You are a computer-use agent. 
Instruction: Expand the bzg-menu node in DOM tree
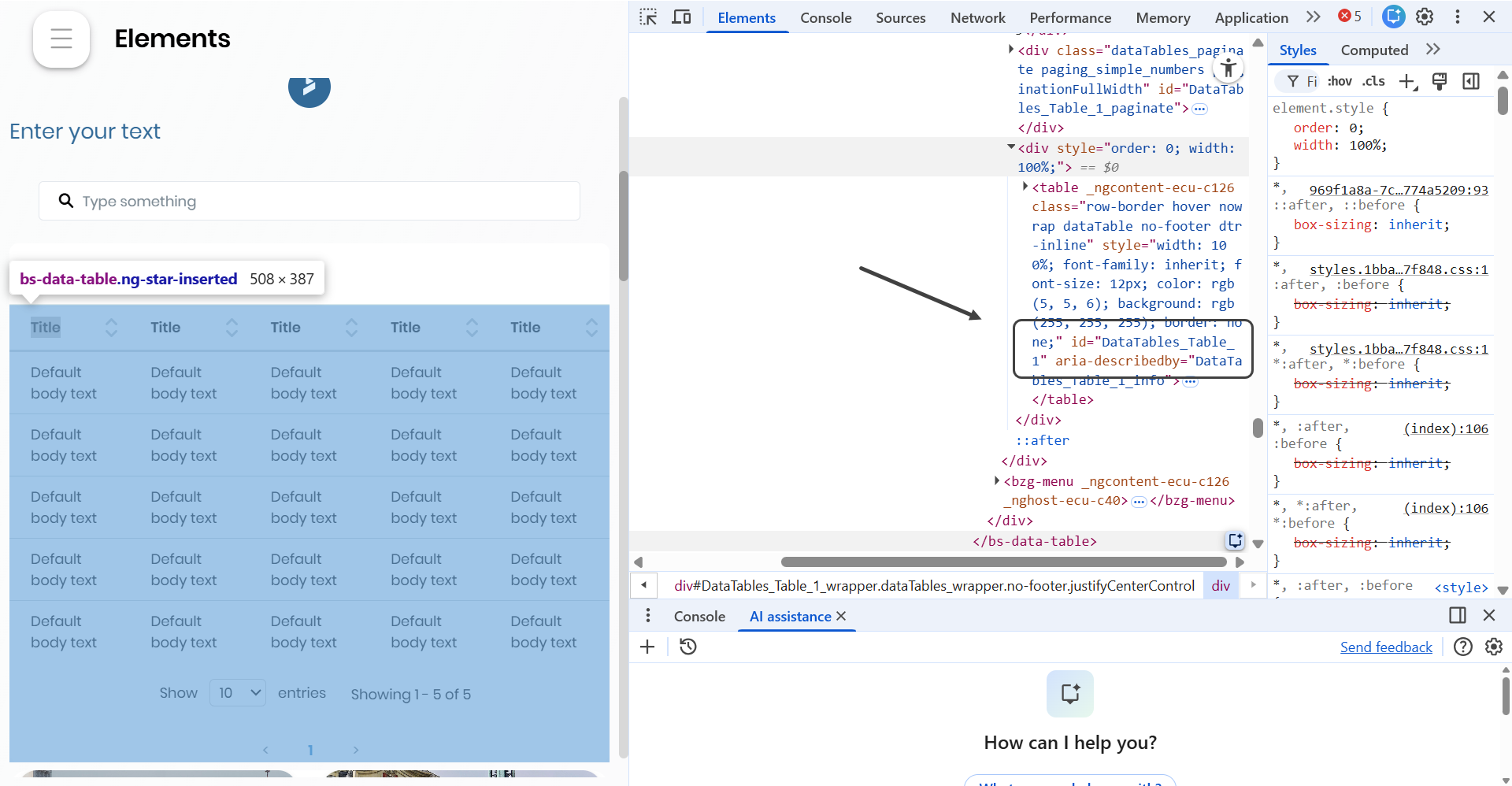(996, 481)
